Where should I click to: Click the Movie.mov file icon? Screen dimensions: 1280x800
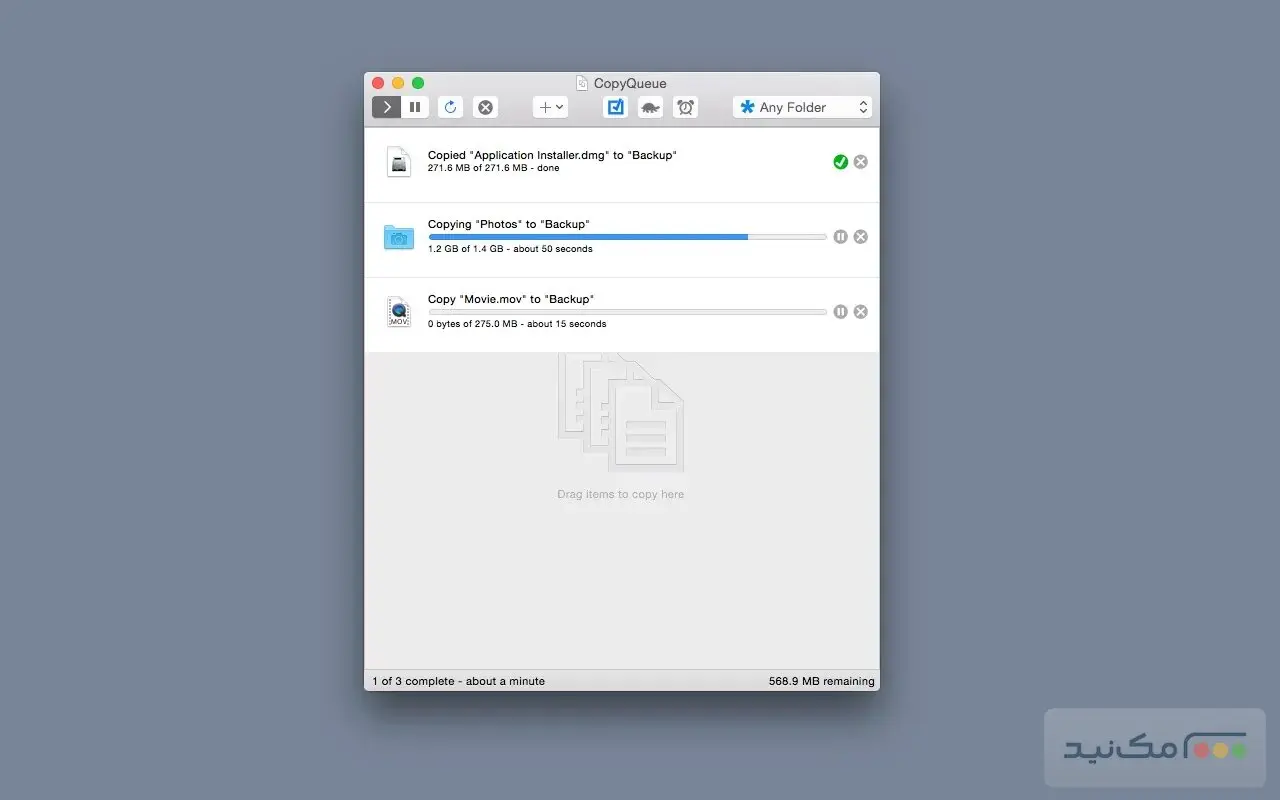point(398,311)
